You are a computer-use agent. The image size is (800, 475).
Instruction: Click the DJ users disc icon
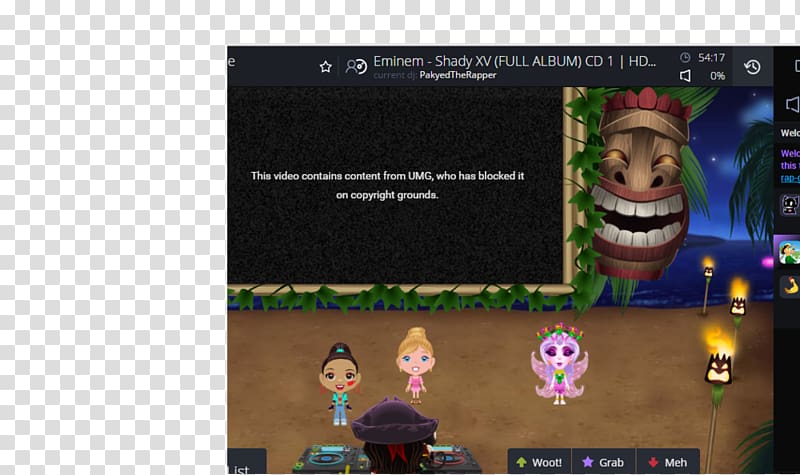356,67
